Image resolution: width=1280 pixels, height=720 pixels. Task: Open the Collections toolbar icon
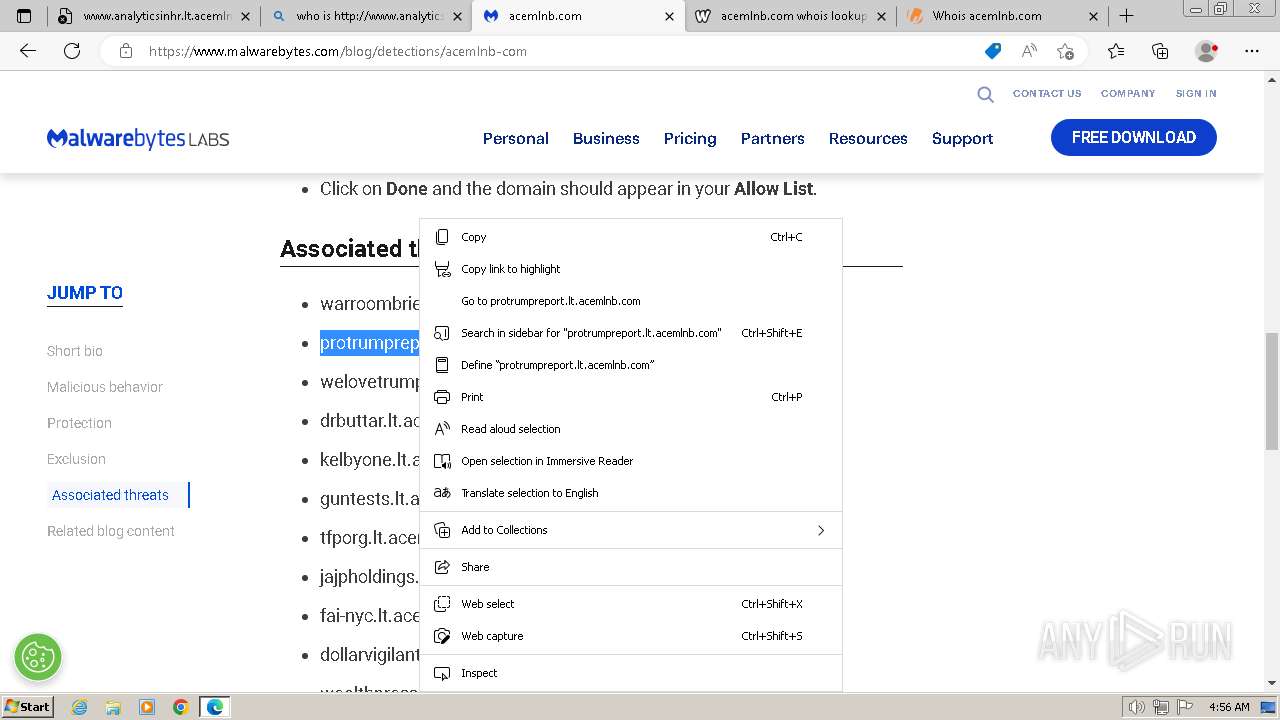click(x=1160, y=51)
